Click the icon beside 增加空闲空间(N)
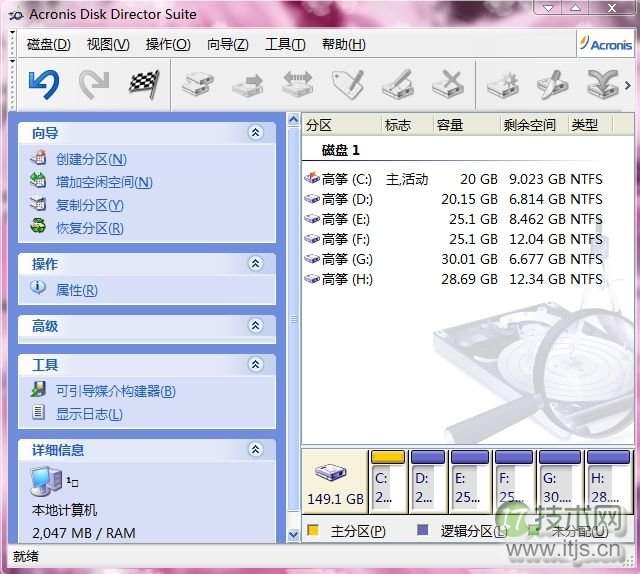The width and height of the screenshot is (640, 574). (38, 180)
